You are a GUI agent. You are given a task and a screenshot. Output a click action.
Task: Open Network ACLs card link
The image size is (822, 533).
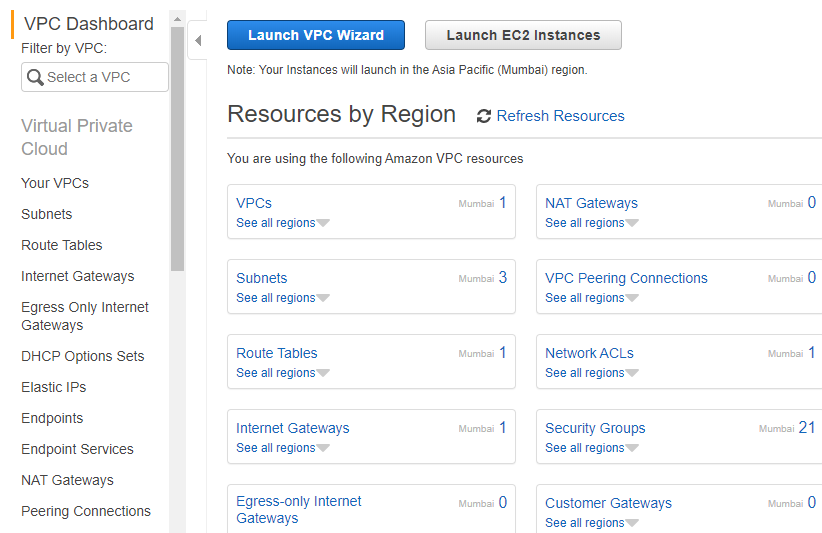pyautogui.click(x=589, y=353)
